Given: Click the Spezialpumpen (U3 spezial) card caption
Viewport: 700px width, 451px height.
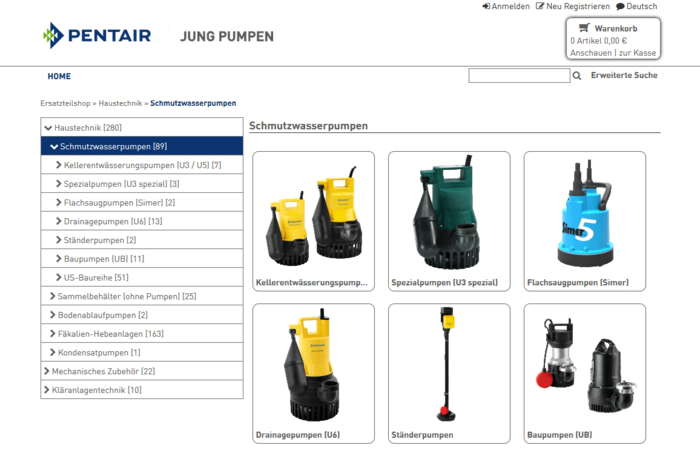Looking at the screenshot, I should click(x=445, y=283).
